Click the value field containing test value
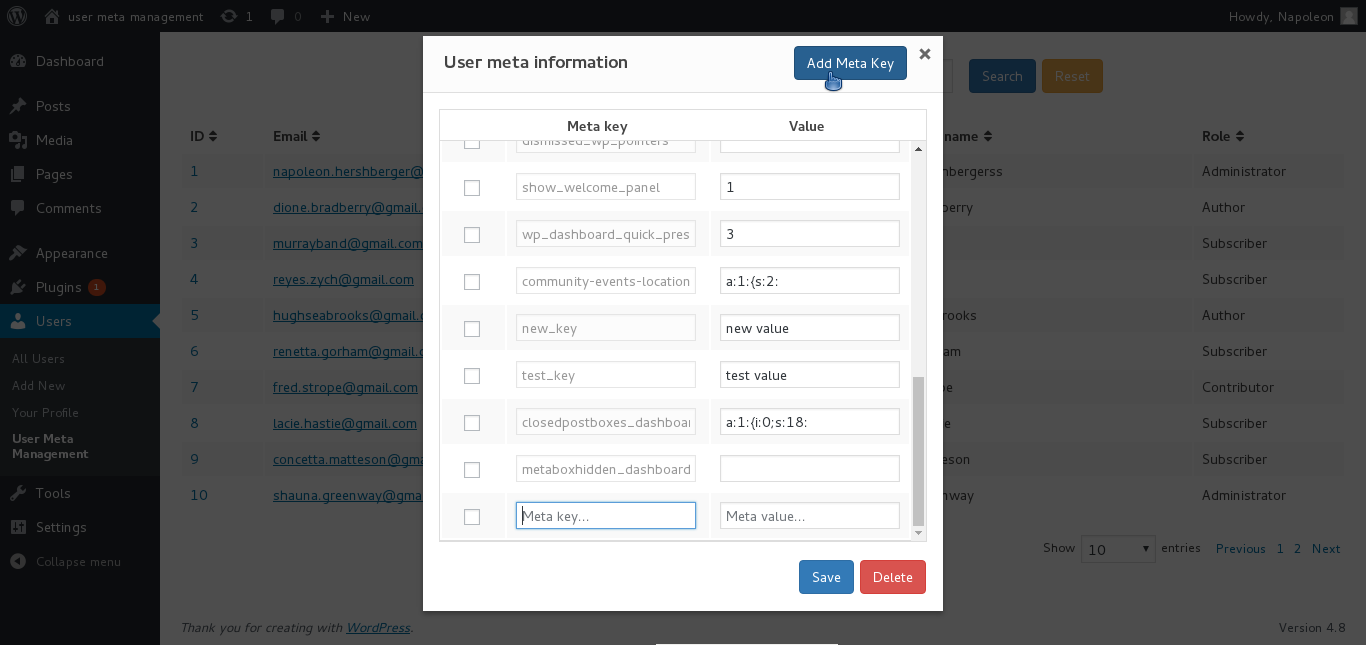1366x645 pixels. [x=810, y=375]
